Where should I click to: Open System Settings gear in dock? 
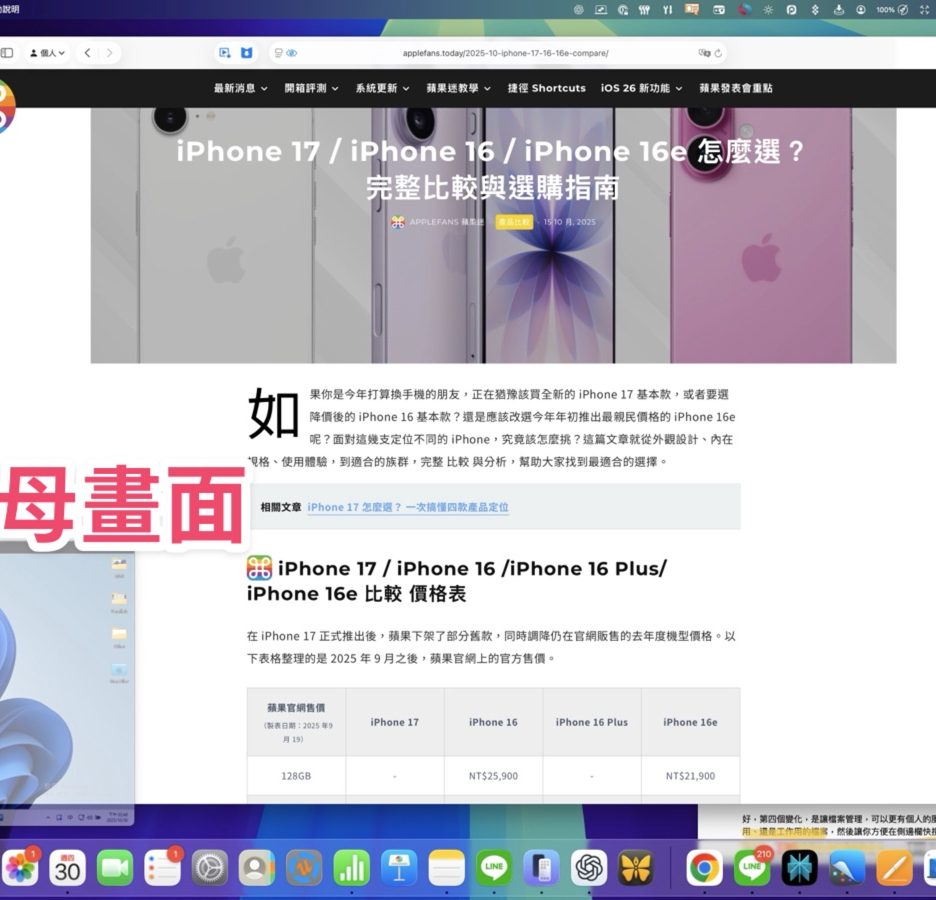[210, 867]
